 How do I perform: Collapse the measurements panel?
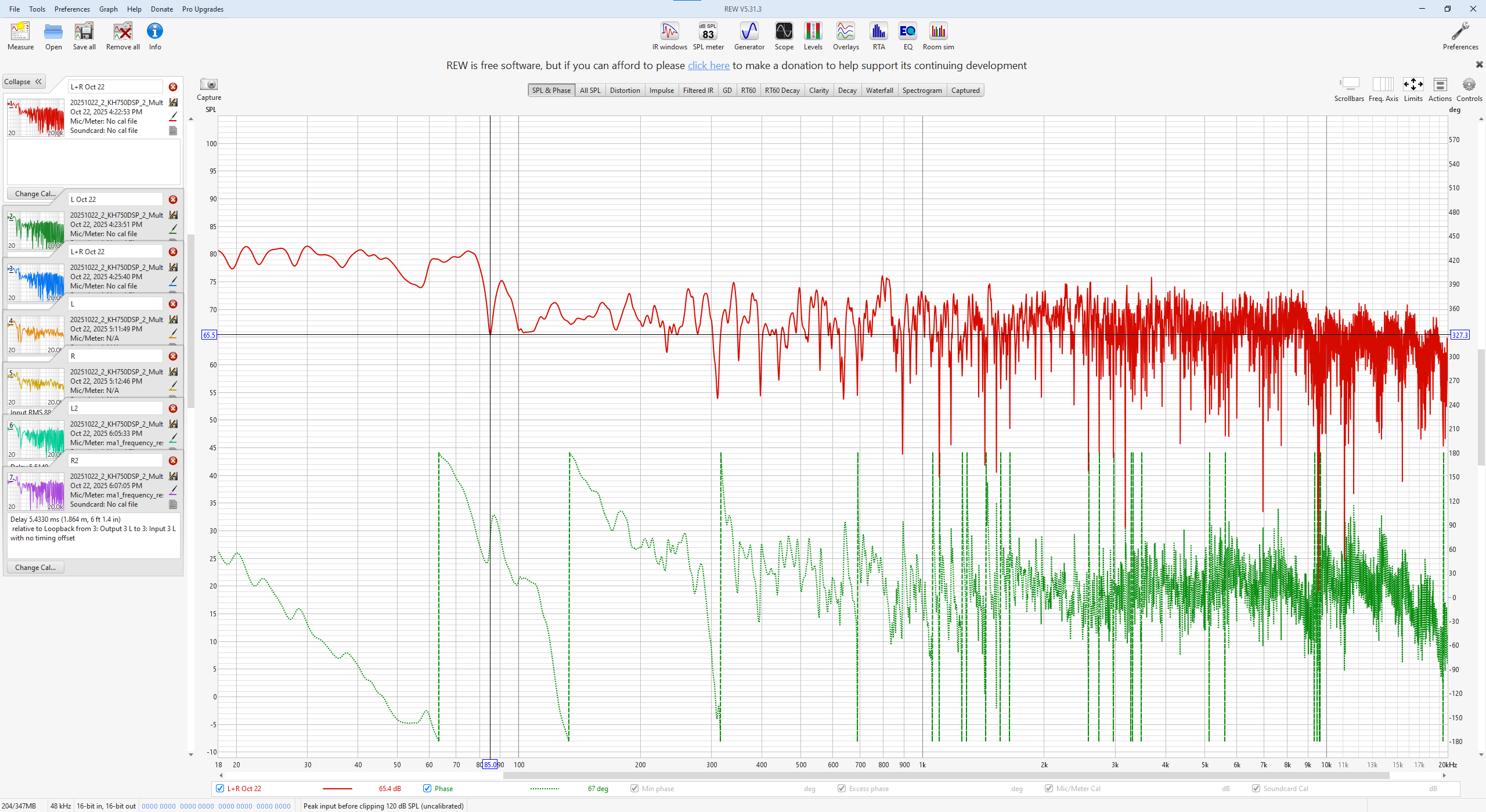point(24,82)
